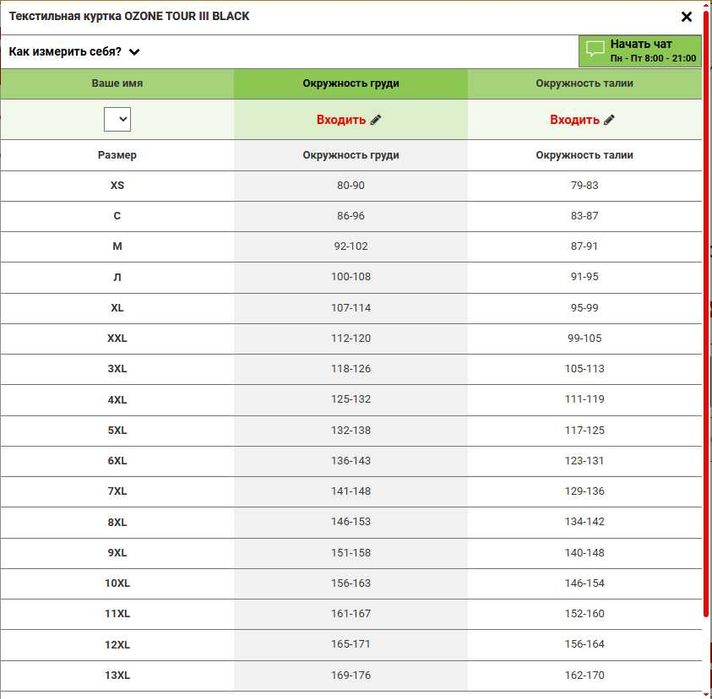Click the 13XL size label

coord(117,675)
